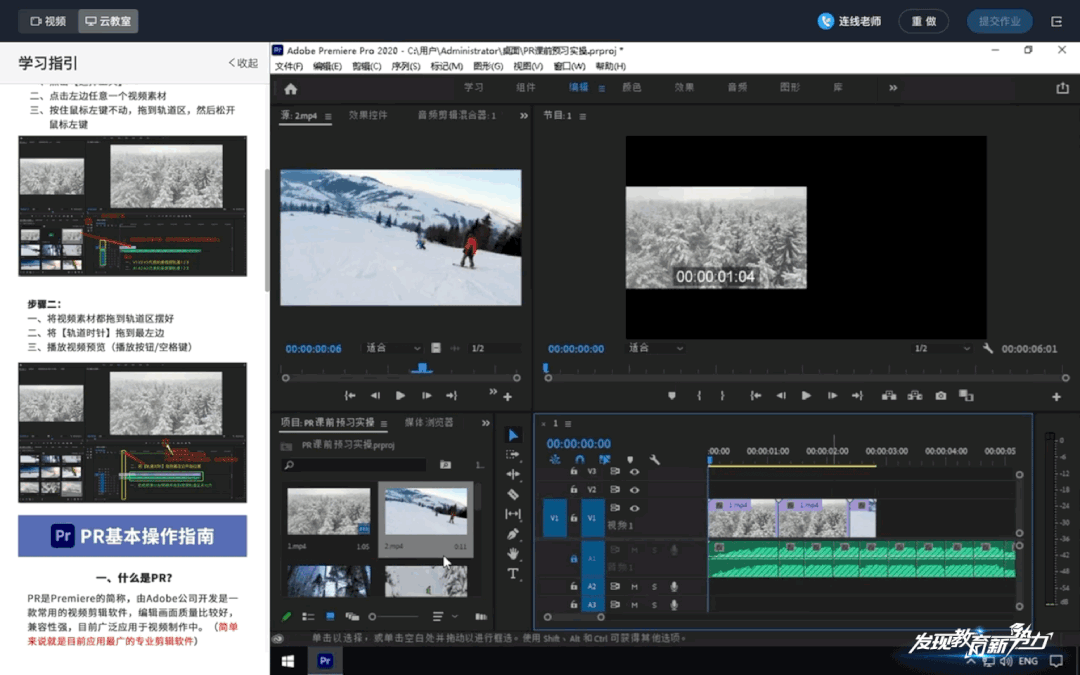Open timeline display settings wrench
Image resolution: width=1080 pixels, height=675 pixels.
point(655,460)
